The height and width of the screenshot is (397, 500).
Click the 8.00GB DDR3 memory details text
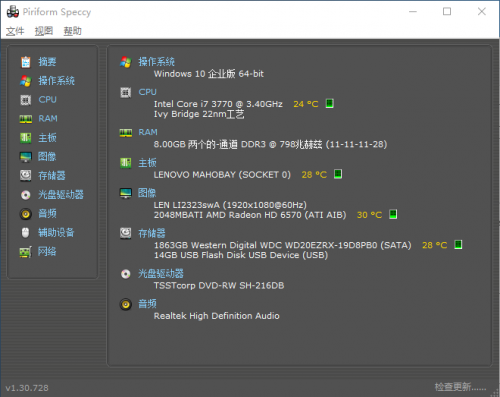[x=270, y=145]
